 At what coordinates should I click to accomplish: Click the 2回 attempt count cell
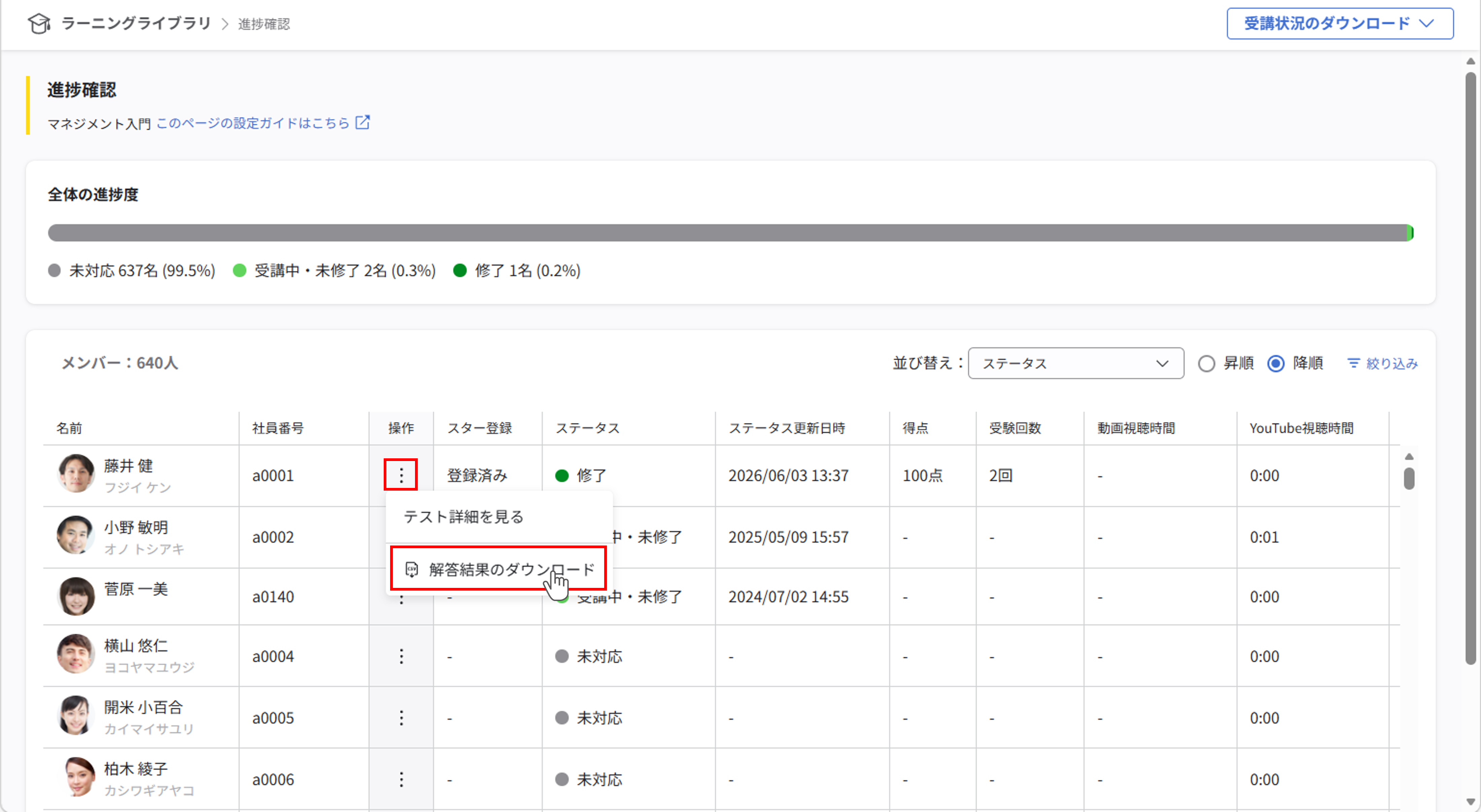point(1001,476)
